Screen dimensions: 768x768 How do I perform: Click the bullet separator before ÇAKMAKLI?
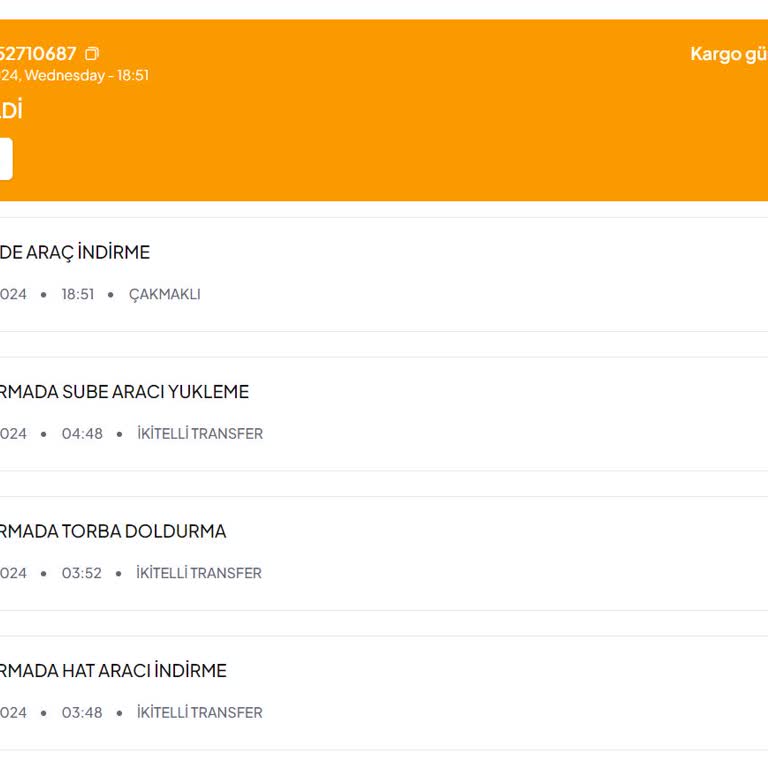click(x=111, y=295)
